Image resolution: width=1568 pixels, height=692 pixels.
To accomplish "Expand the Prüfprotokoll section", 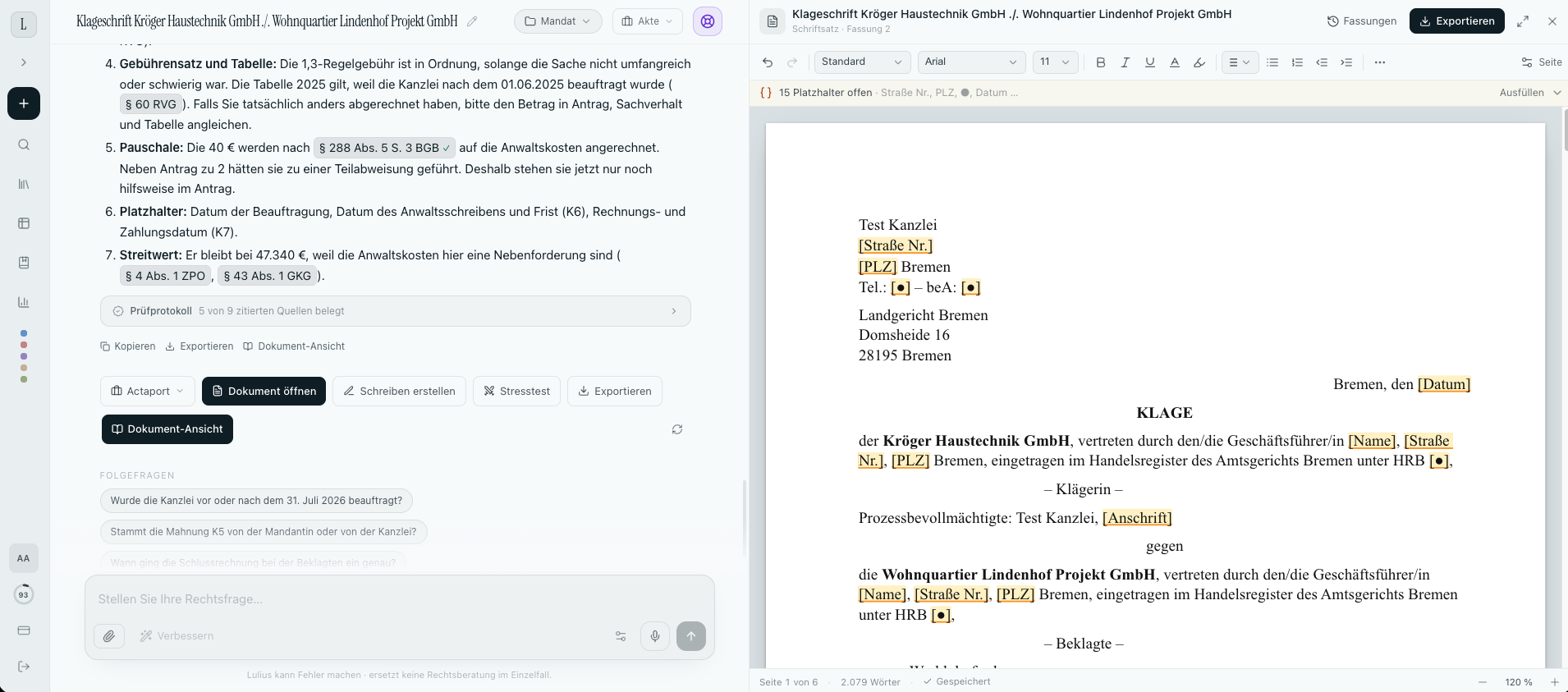I will [396, 311].
